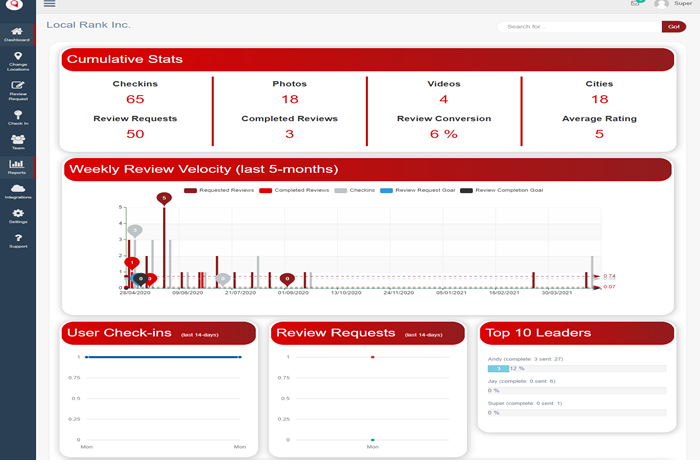
Task: Open the Super user profile menu
Action: coord(675,4)
